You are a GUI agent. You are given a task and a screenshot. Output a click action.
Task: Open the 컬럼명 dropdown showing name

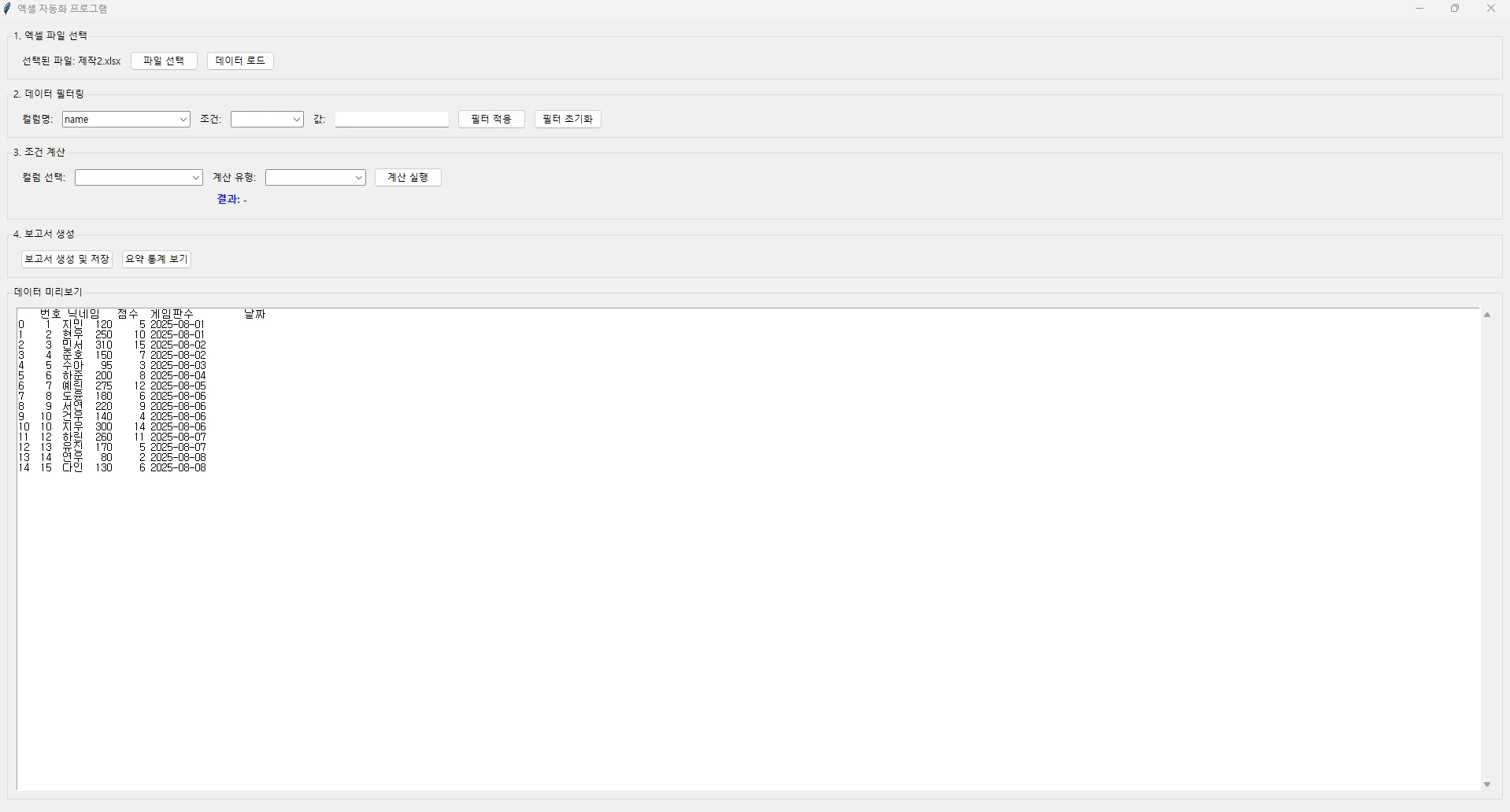126,120
